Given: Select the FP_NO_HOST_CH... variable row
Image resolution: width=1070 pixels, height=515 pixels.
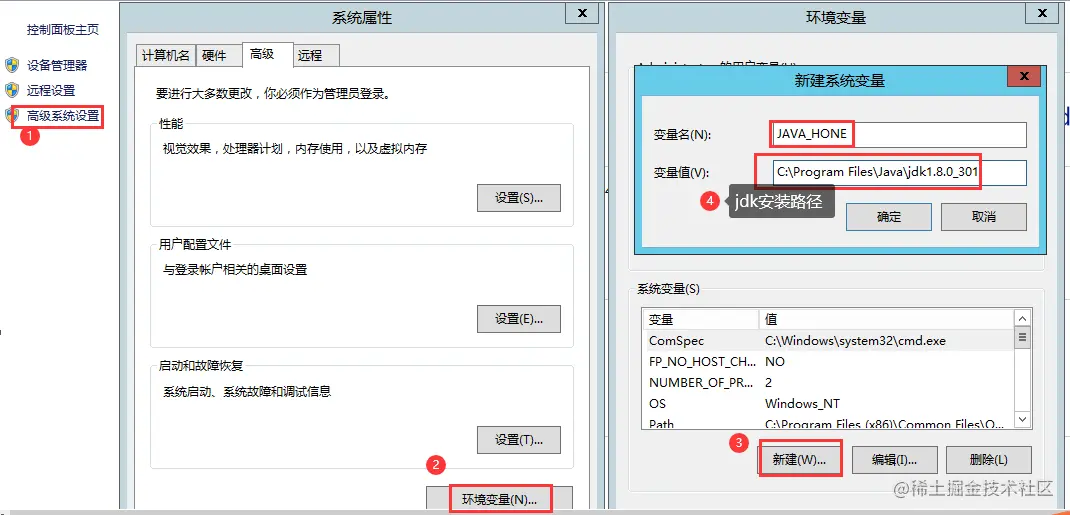Looking at the screenshot, I should 828,362.
